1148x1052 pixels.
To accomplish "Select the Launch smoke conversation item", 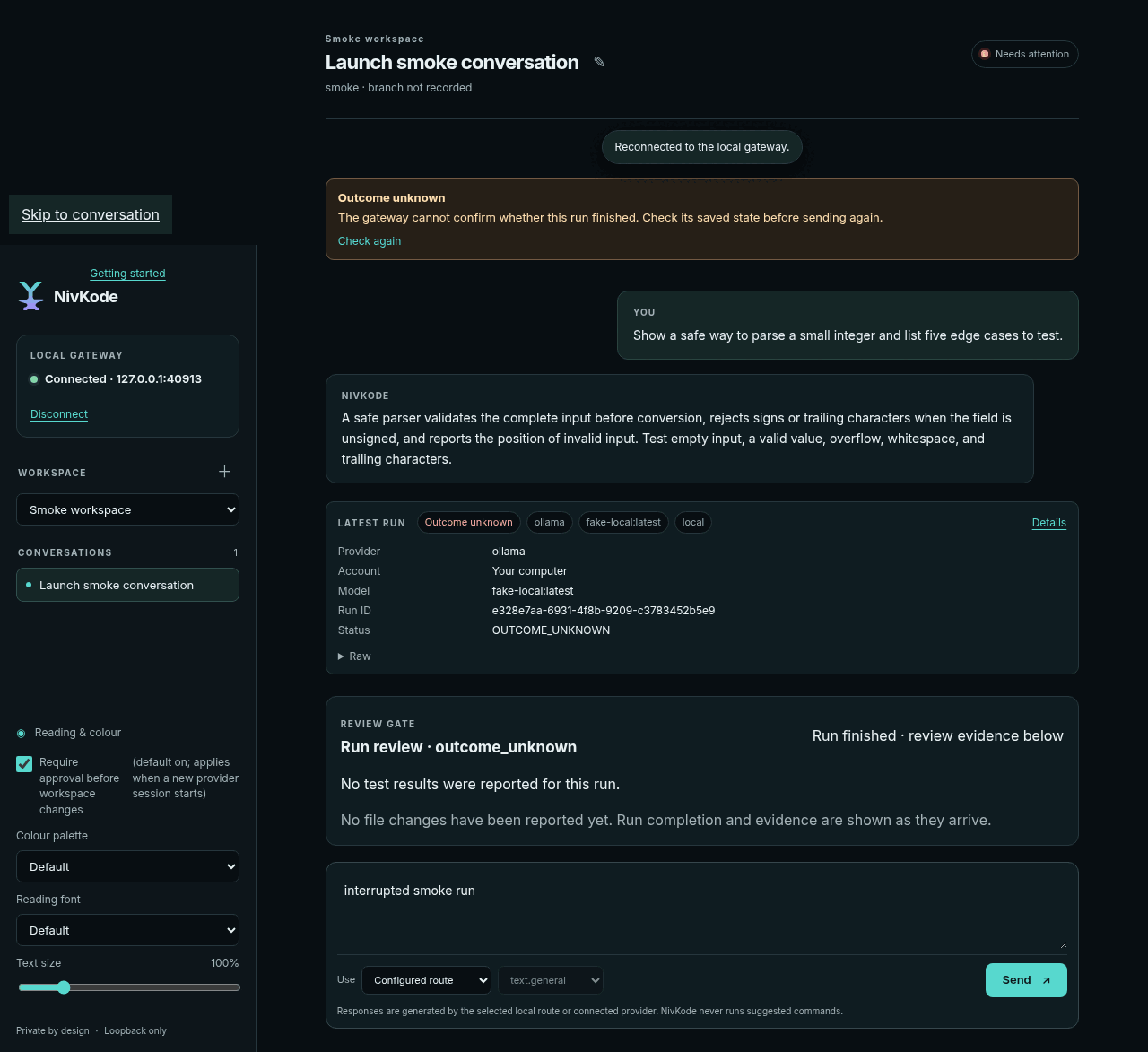I will (127, 585).
